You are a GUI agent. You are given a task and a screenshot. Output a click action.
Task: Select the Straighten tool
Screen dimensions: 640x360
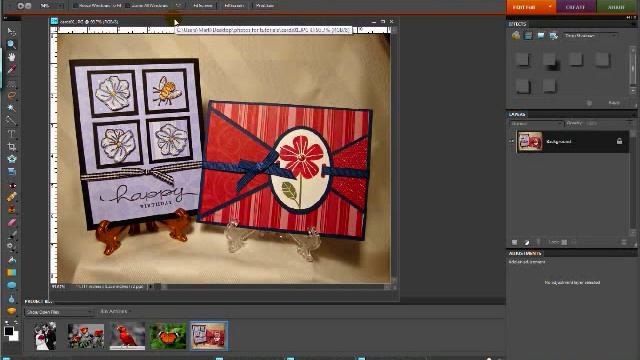point(11,171)
